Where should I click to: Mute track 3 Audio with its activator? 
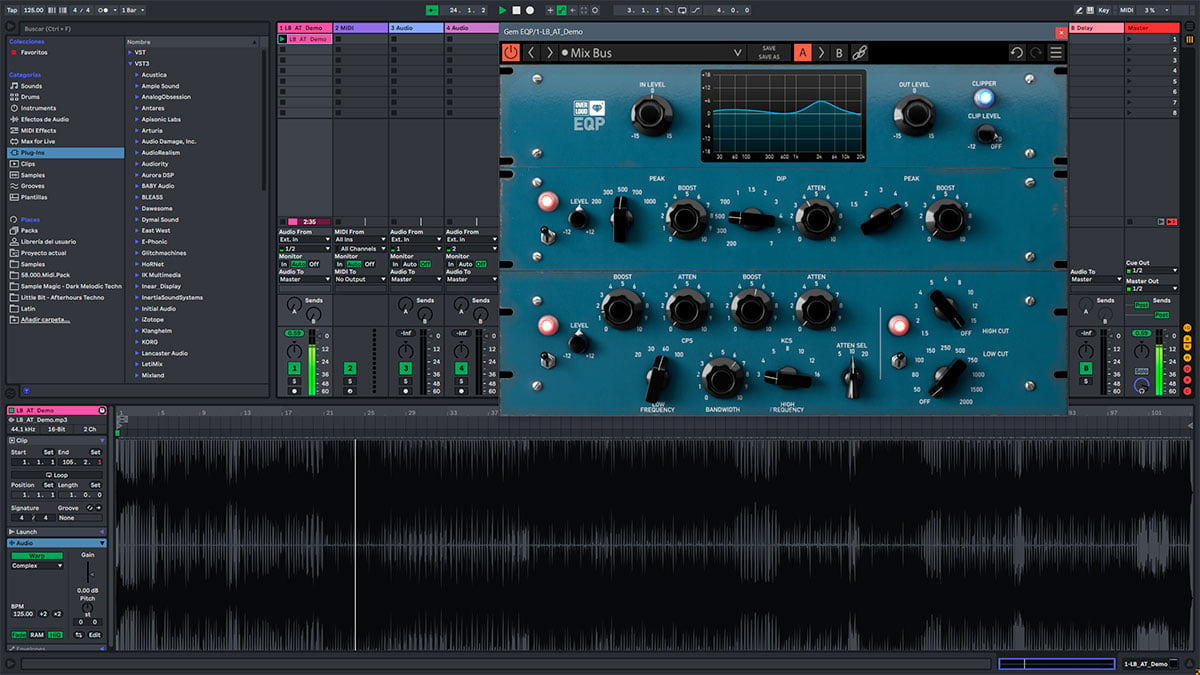tap(406, 369)
